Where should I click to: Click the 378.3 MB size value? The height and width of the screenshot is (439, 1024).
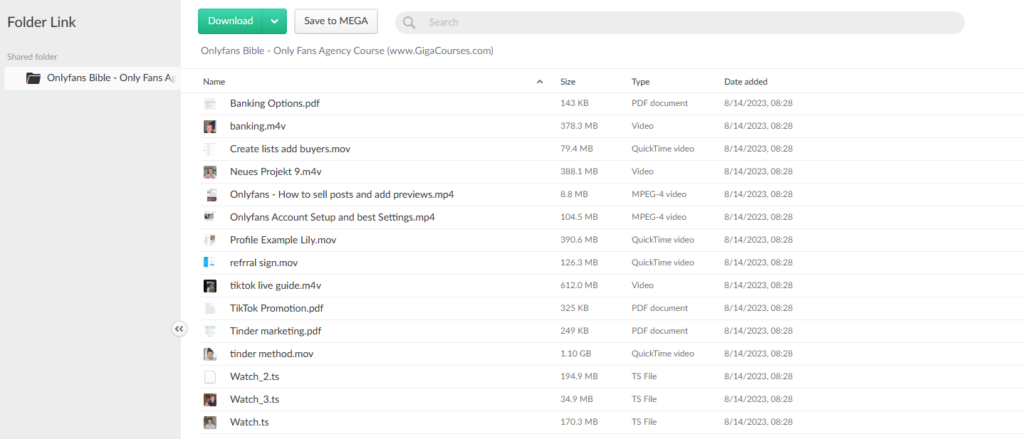[579, 126]
